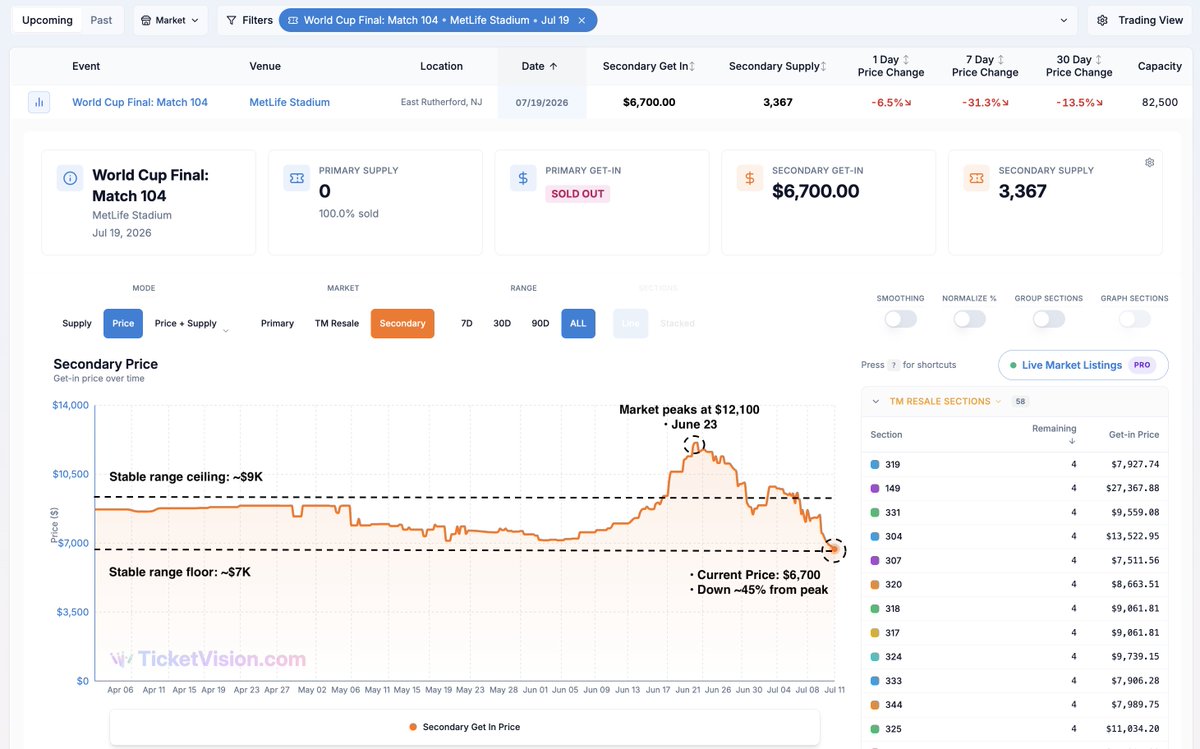Click the Secondary Get-In dollar icon

(750, 178)
